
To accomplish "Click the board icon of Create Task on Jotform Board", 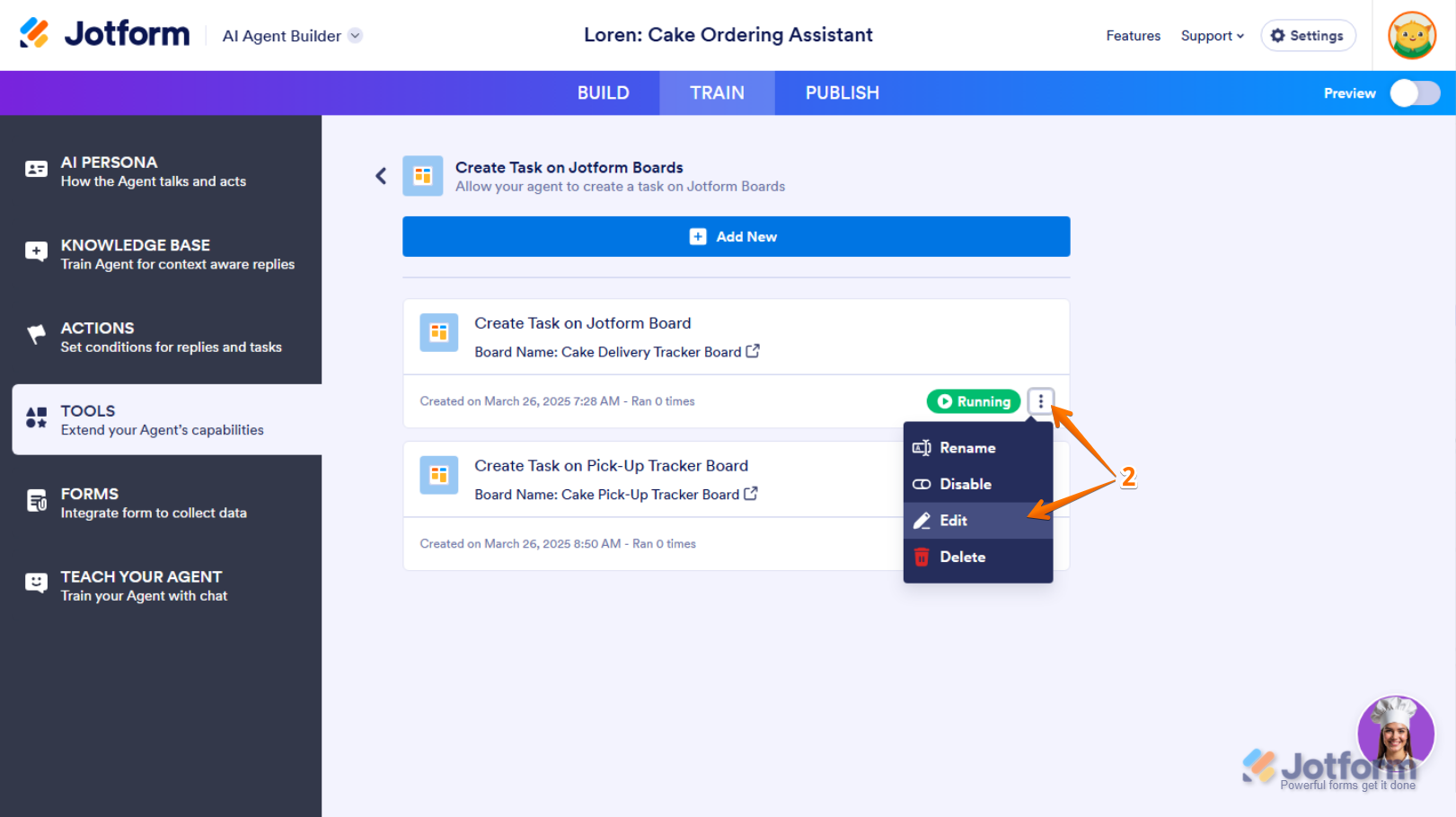I will tap(439, 333).
